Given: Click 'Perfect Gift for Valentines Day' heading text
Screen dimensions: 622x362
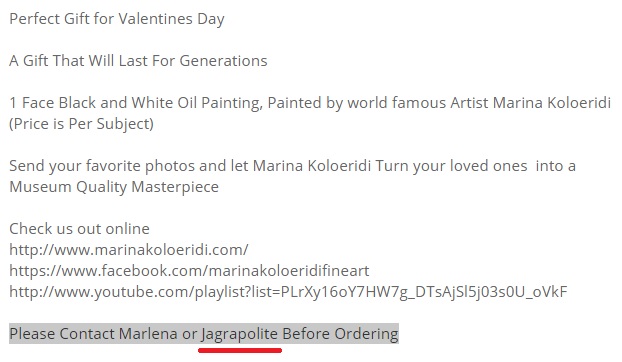Looking at the screenshot, I should pyautogui.click(x=117, y=19).
